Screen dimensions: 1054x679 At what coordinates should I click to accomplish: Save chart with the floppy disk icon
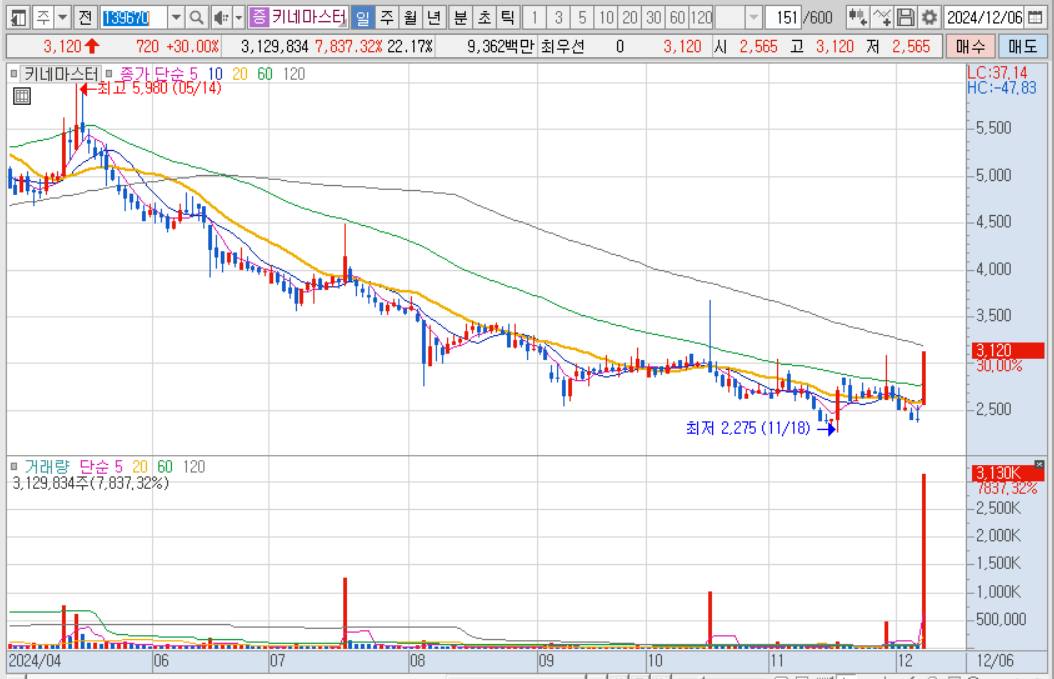coord(905,17)
